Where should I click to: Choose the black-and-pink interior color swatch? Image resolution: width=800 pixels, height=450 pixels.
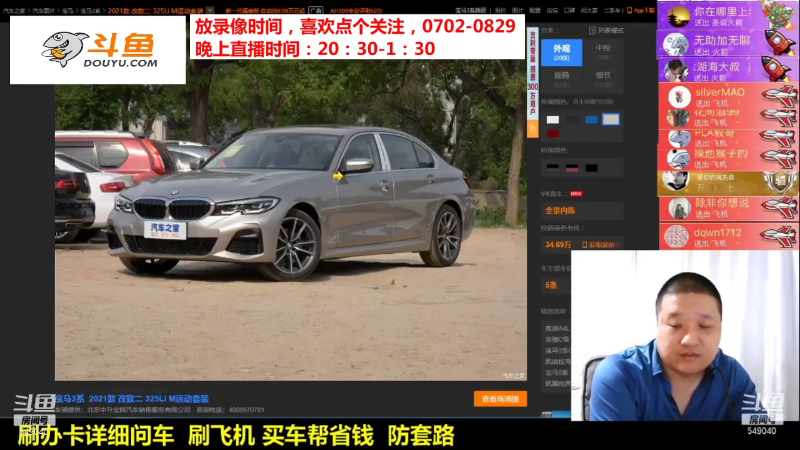pos(572,167)
